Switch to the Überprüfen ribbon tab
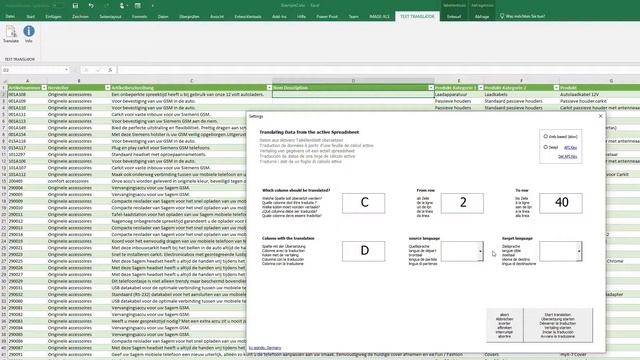The image size is (640, 360). 189,16
